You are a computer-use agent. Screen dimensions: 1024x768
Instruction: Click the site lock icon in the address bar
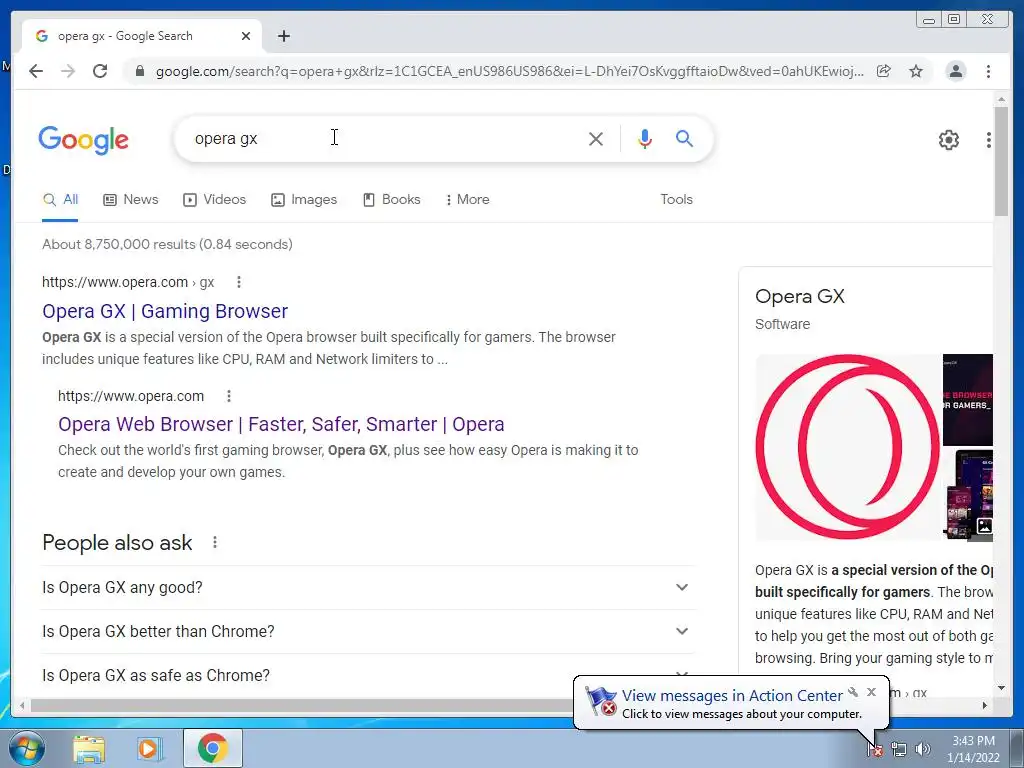point(139,71)
